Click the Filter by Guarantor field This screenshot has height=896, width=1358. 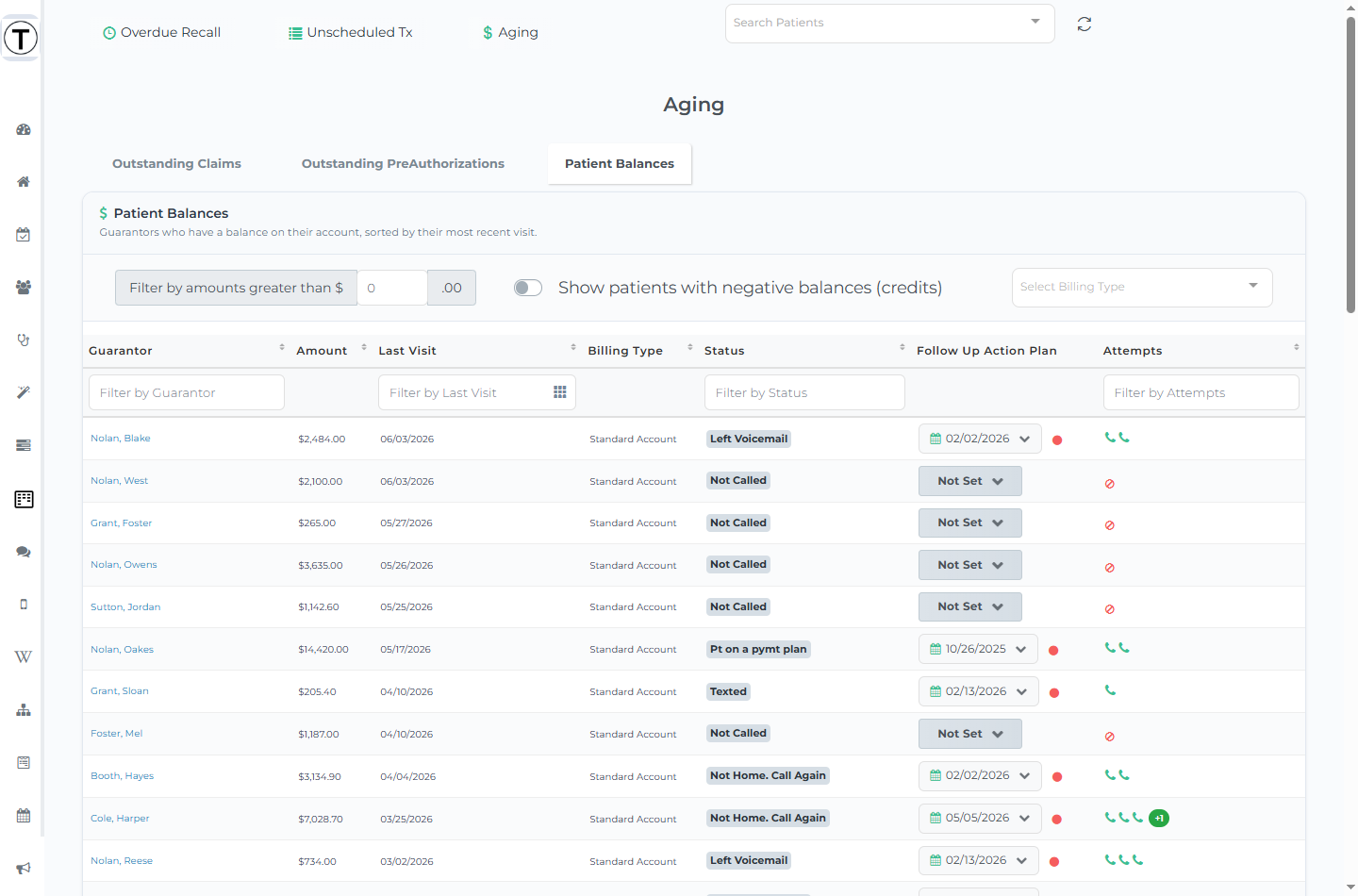(x=187, y=392)
